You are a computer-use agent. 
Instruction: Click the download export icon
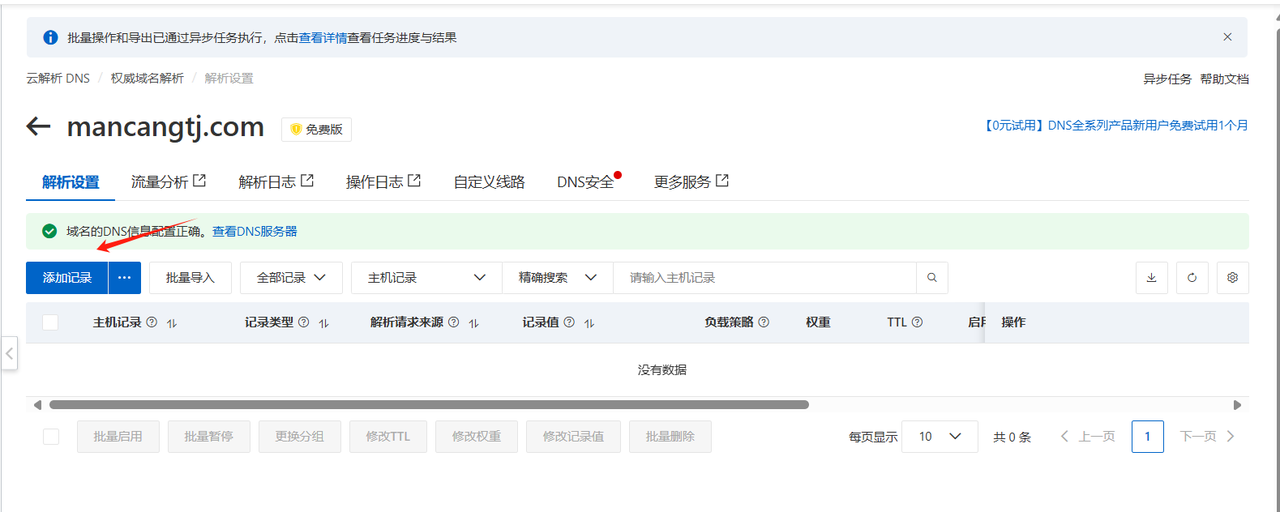tap(1151, 278)
